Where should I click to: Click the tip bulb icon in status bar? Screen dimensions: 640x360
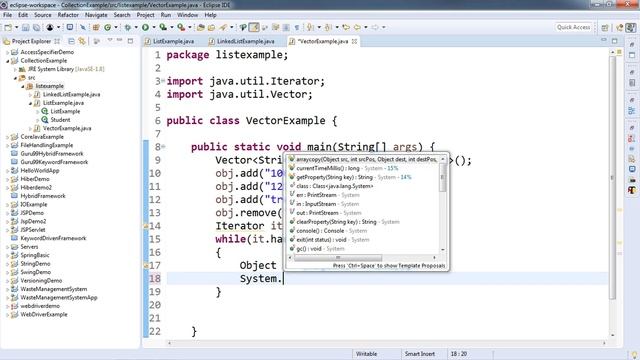click(x=634, y=354)
